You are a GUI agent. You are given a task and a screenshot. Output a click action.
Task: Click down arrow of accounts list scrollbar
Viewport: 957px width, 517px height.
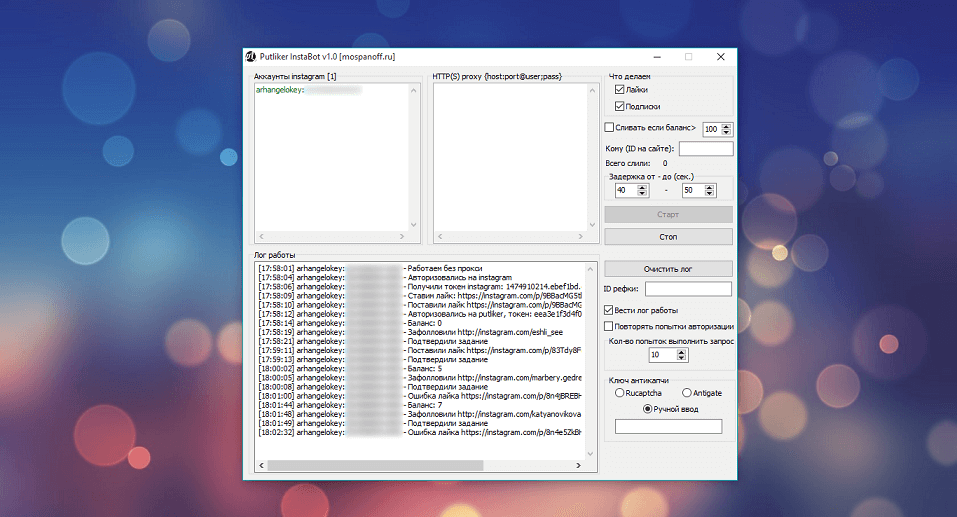coord(414,225)
